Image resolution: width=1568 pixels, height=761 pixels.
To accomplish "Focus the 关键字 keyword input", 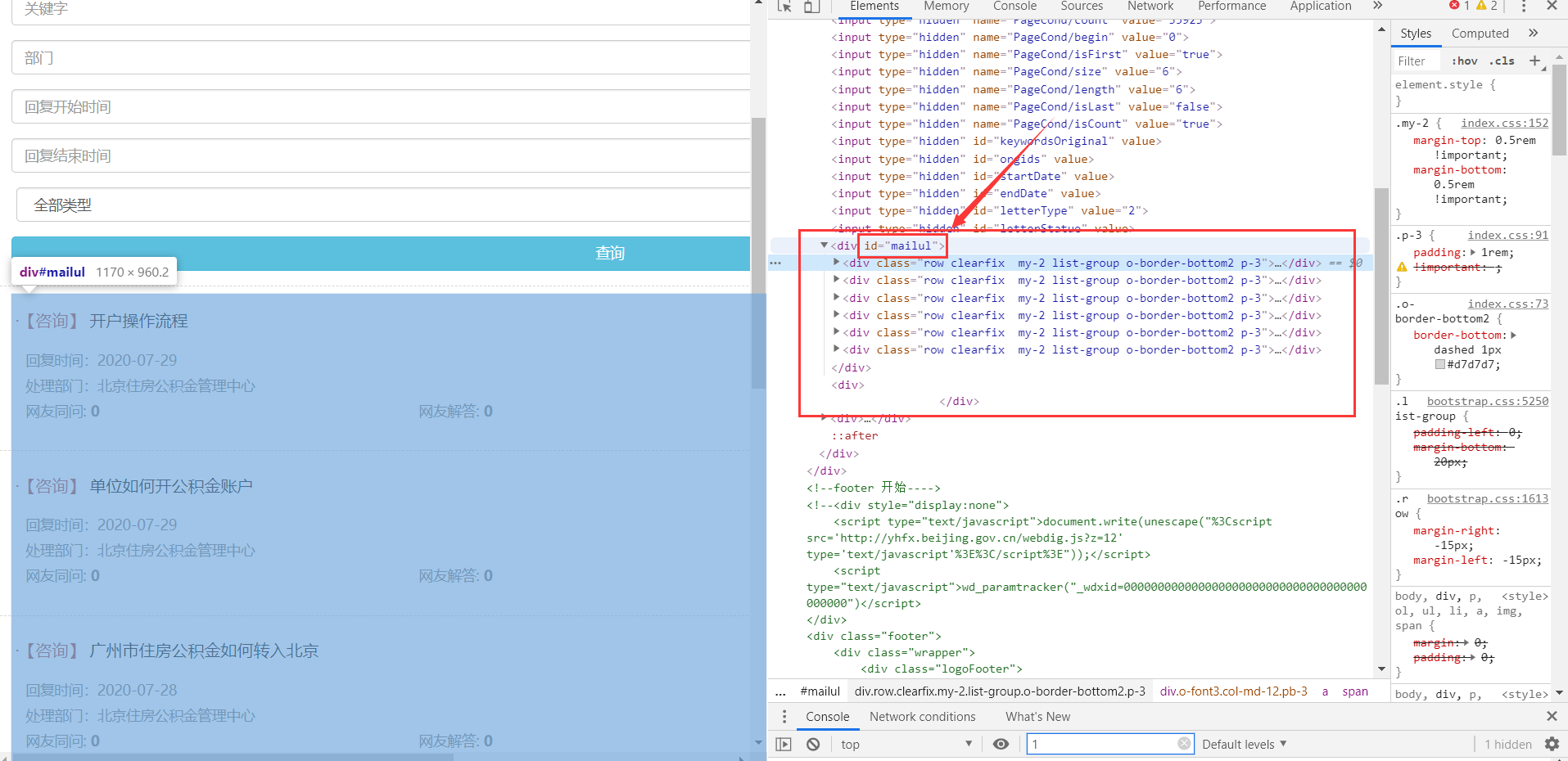I will pyautogui.click(x=381, y=10).
